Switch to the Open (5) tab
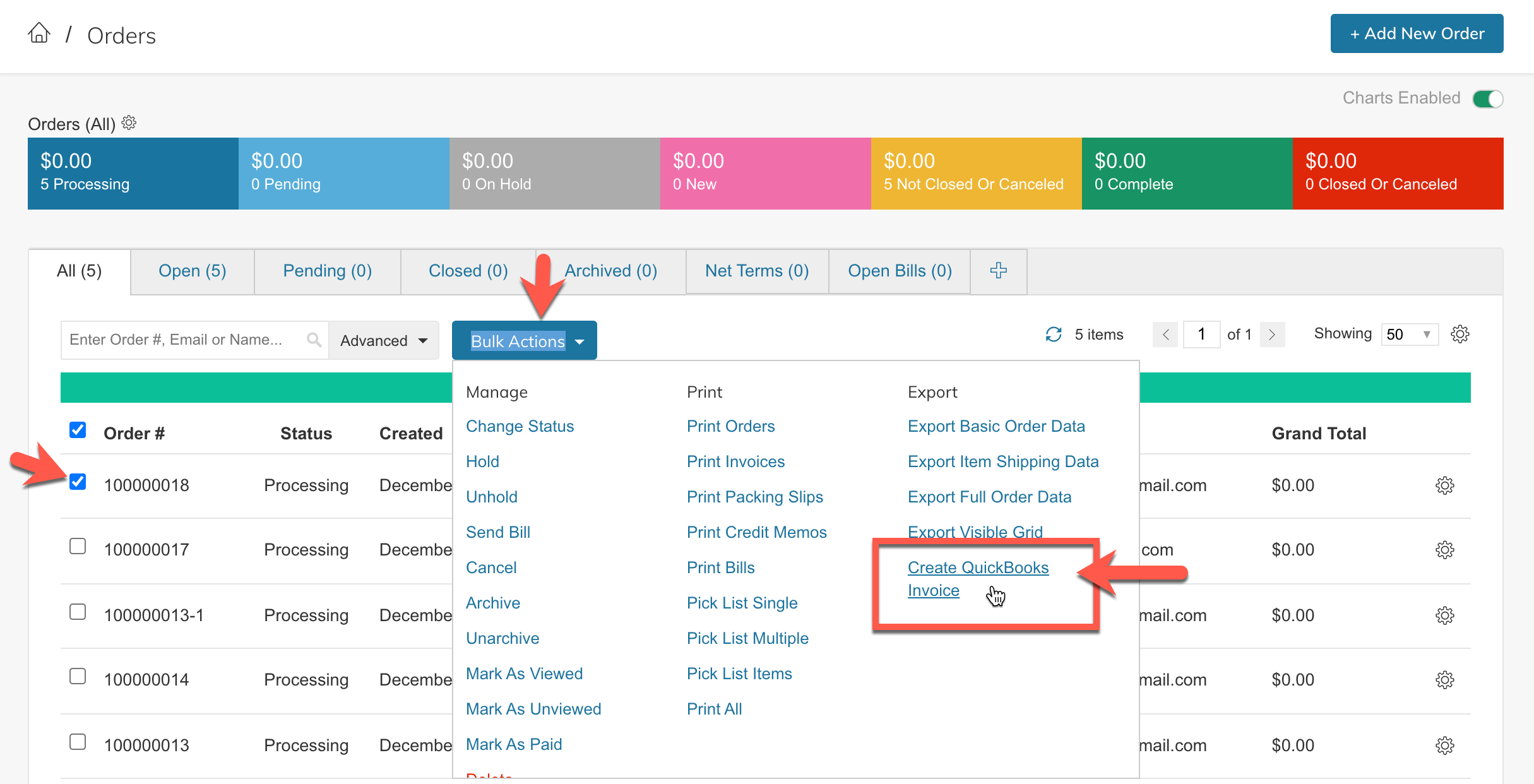1534x784 pixels. click(192, 271)
